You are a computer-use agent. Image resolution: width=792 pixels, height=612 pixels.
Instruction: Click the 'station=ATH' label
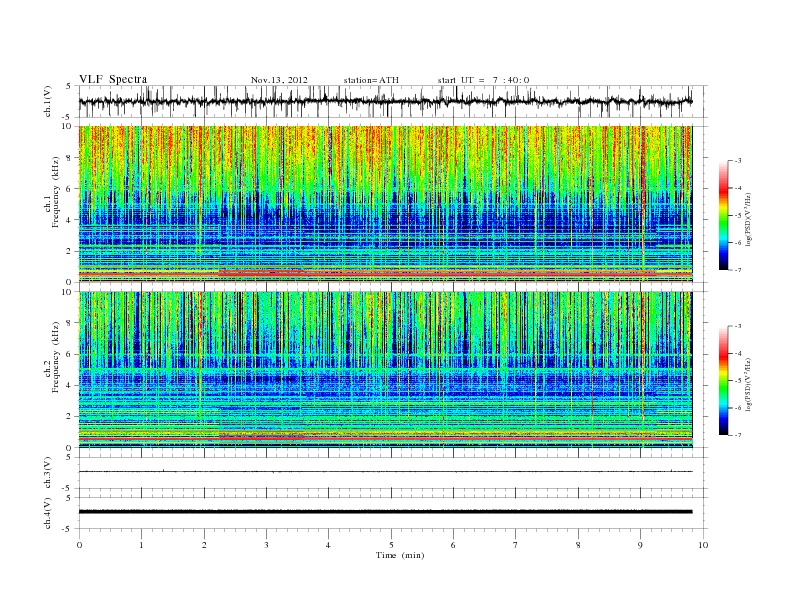pos(371,80)
